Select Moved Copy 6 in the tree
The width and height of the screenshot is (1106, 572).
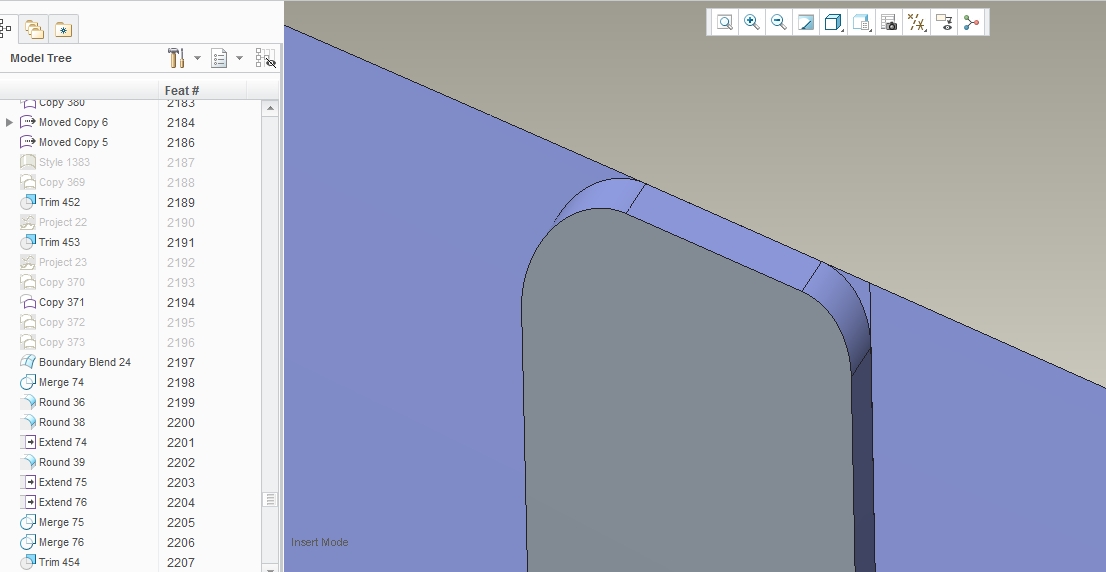tap(73, 122)
